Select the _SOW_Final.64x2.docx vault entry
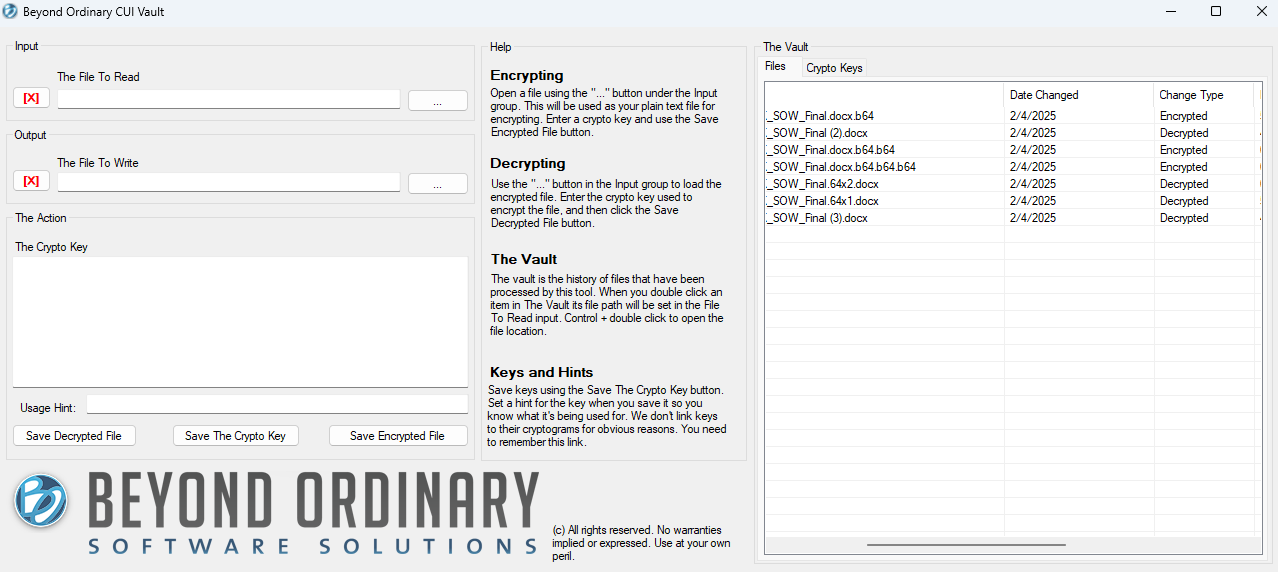1278x572 pixels. coord(826,184)
